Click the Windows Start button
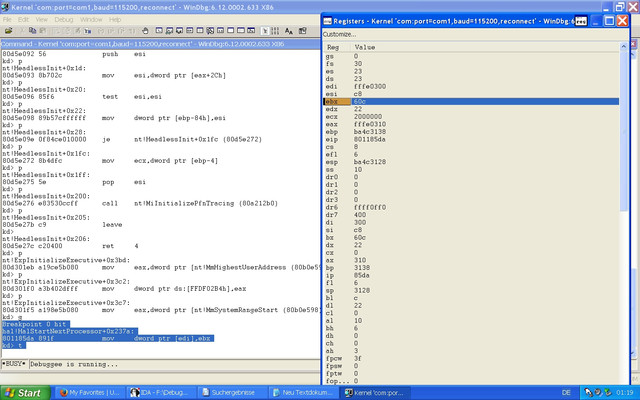 25,393
